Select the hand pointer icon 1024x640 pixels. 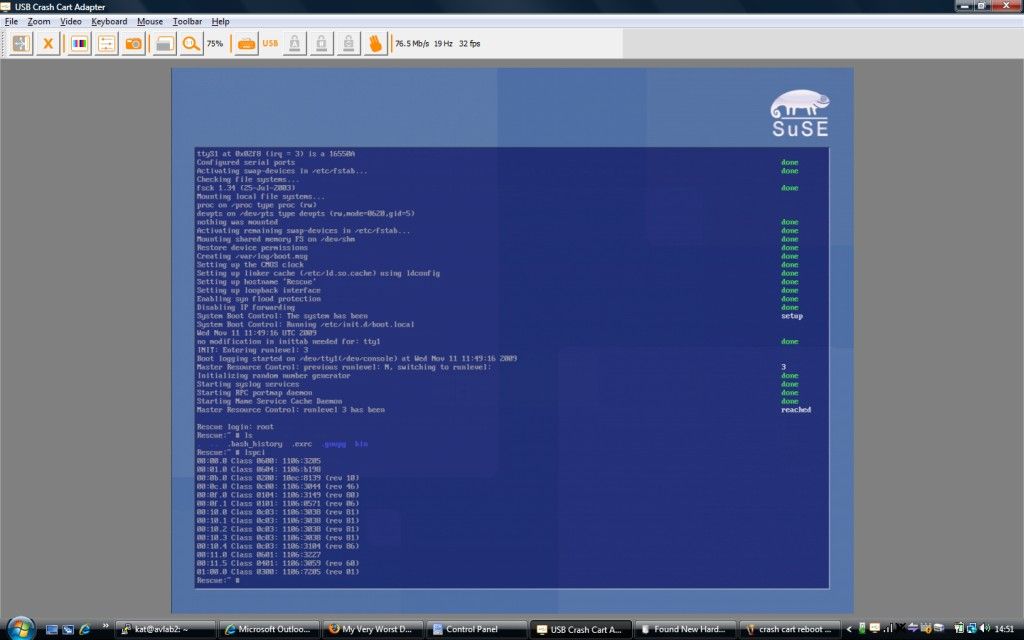[x=377, y=43]
